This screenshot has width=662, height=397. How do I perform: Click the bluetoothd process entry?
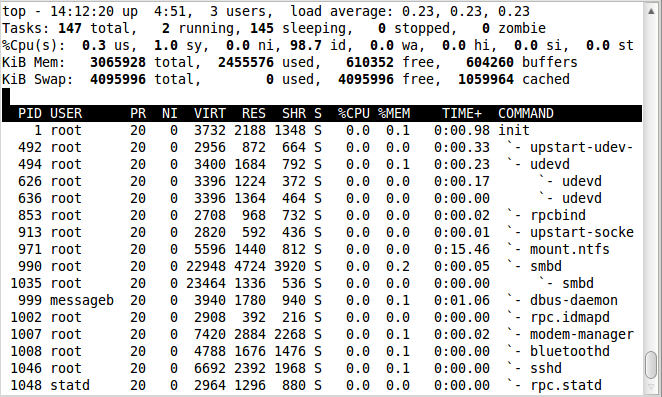[x=570, y=351]
